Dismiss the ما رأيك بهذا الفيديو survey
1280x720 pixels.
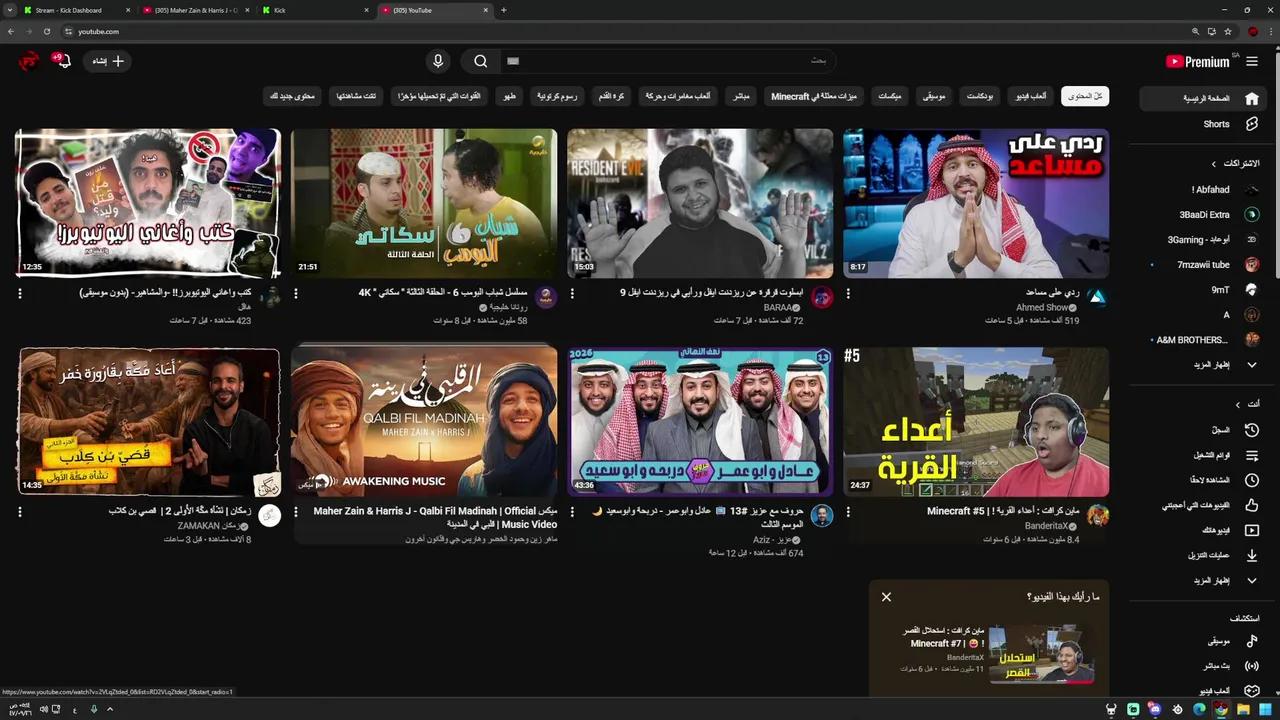point(886,597)
